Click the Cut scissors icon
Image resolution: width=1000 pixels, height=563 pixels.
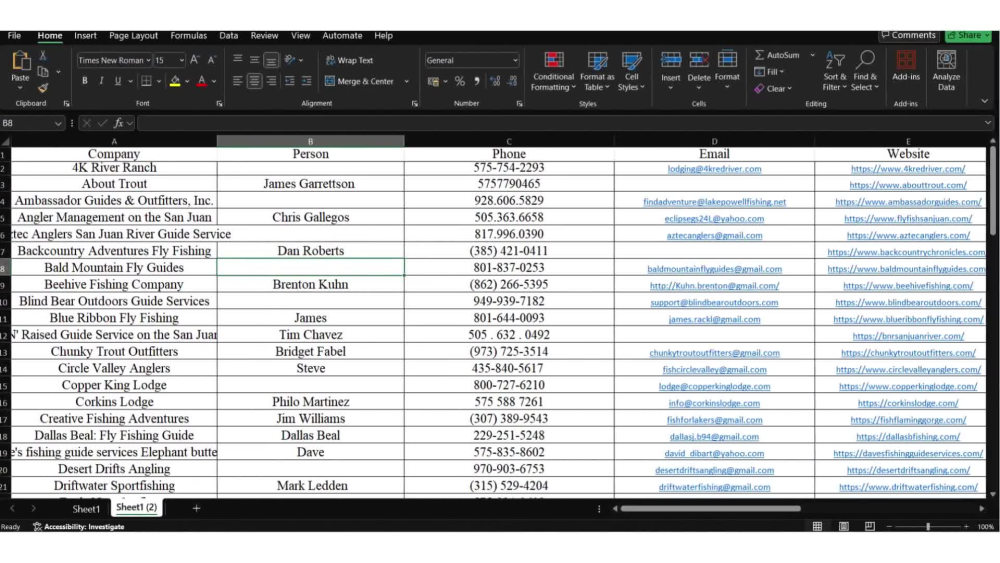coord(43,56)
